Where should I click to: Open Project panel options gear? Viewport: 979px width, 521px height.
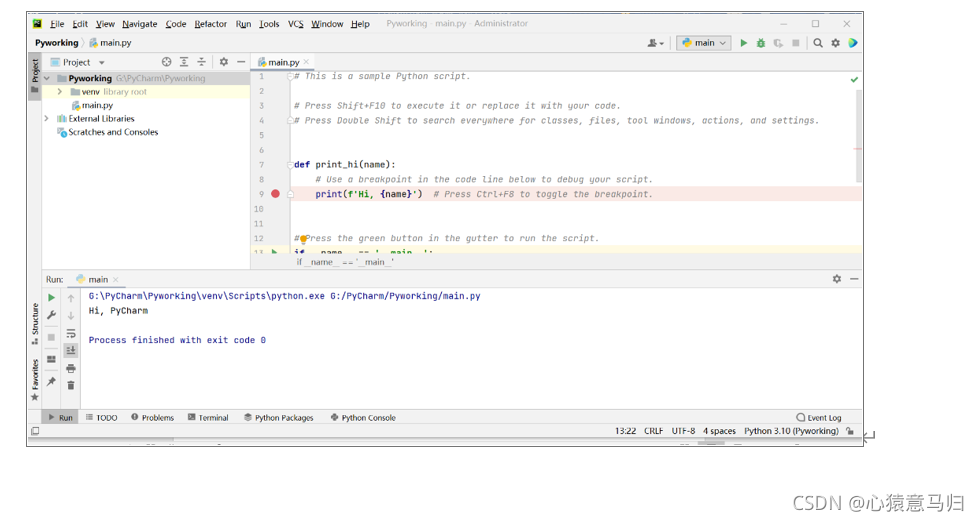224,62
